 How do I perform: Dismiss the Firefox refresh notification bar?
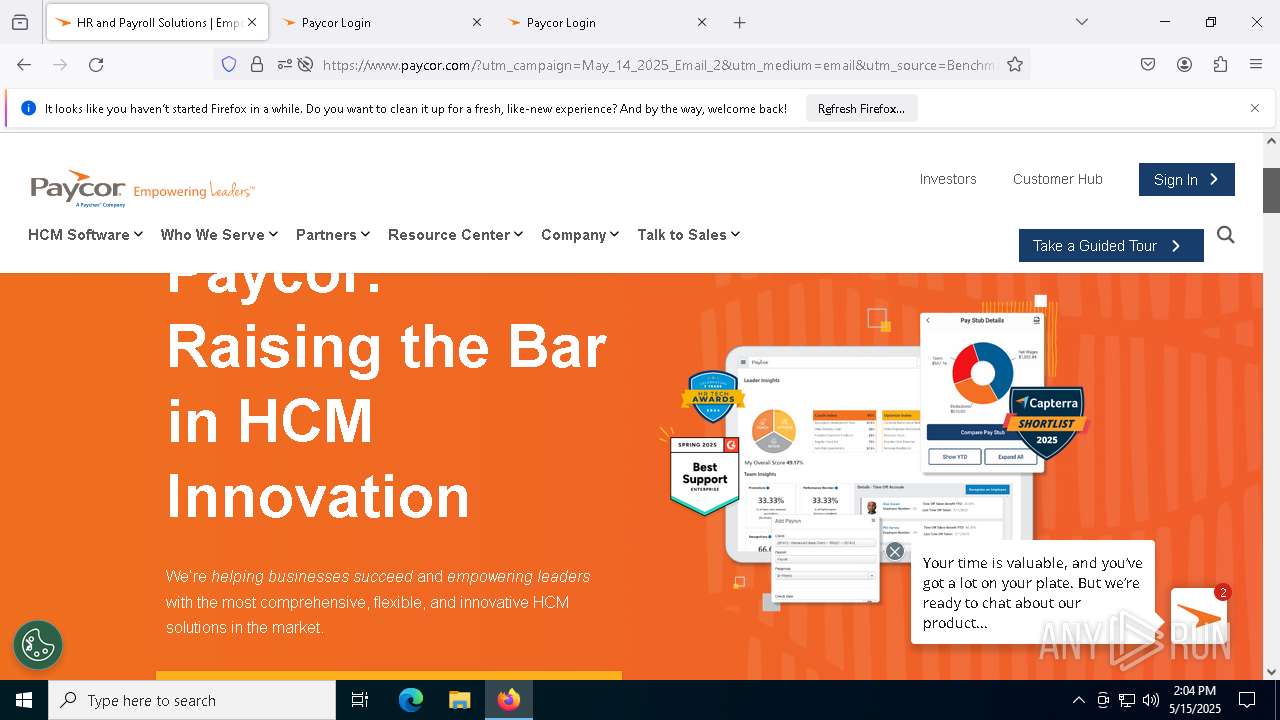click(x=1255, y=108)
